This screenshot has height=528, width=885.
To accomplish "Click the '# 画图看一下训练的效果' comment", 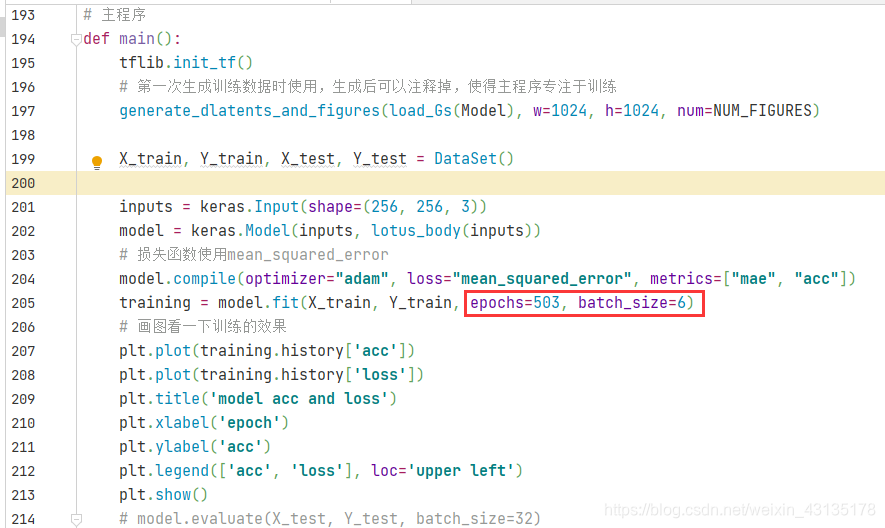I will point(203,326).
